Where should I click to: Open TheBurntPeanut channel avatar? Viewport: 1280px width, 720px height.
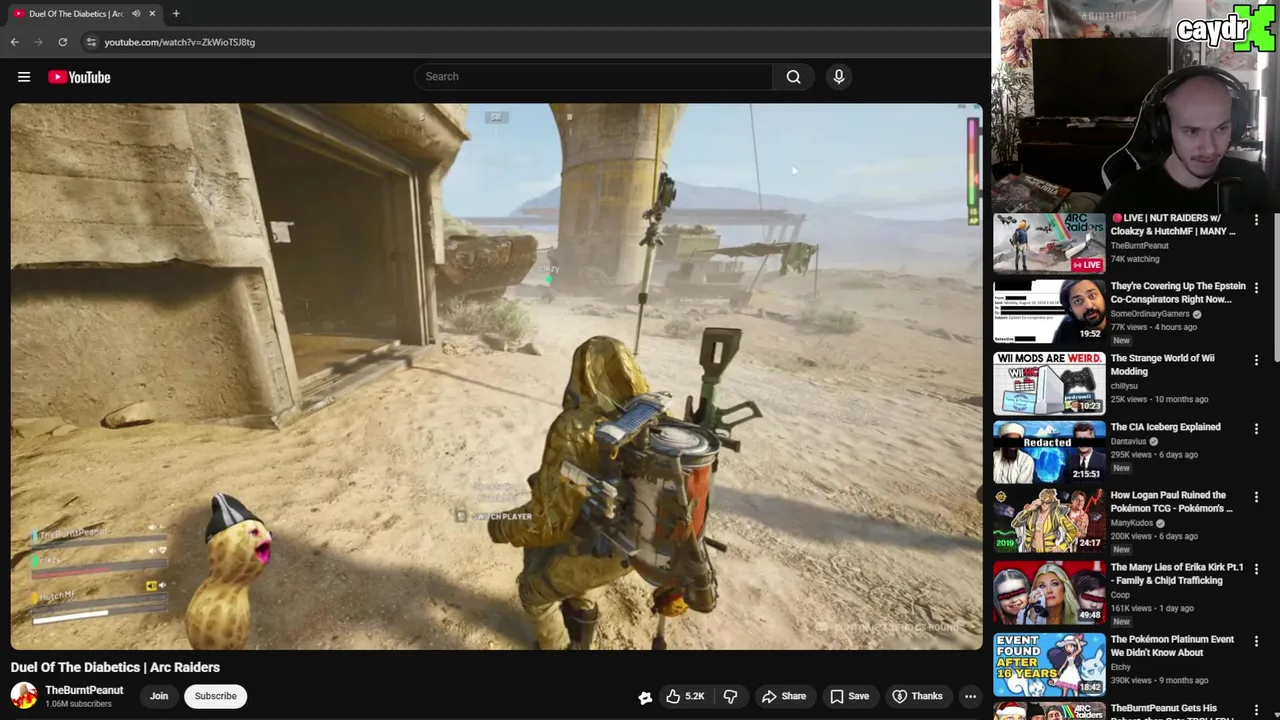pyautogui.click(x=24, y=695)
